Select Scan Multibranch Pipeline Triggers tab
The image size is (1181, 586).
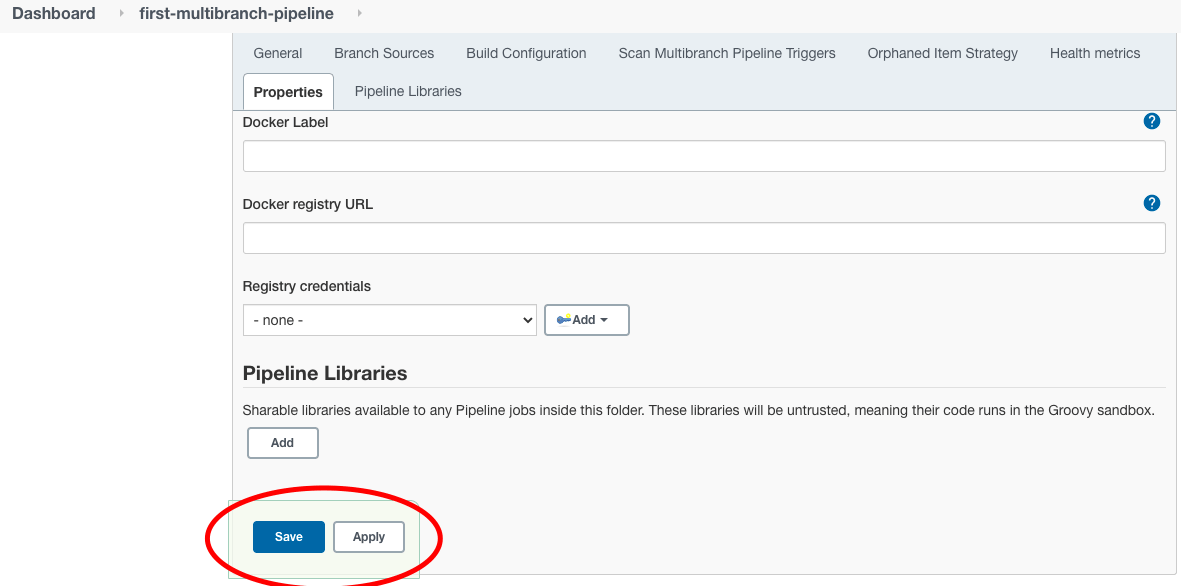point(727,53)
